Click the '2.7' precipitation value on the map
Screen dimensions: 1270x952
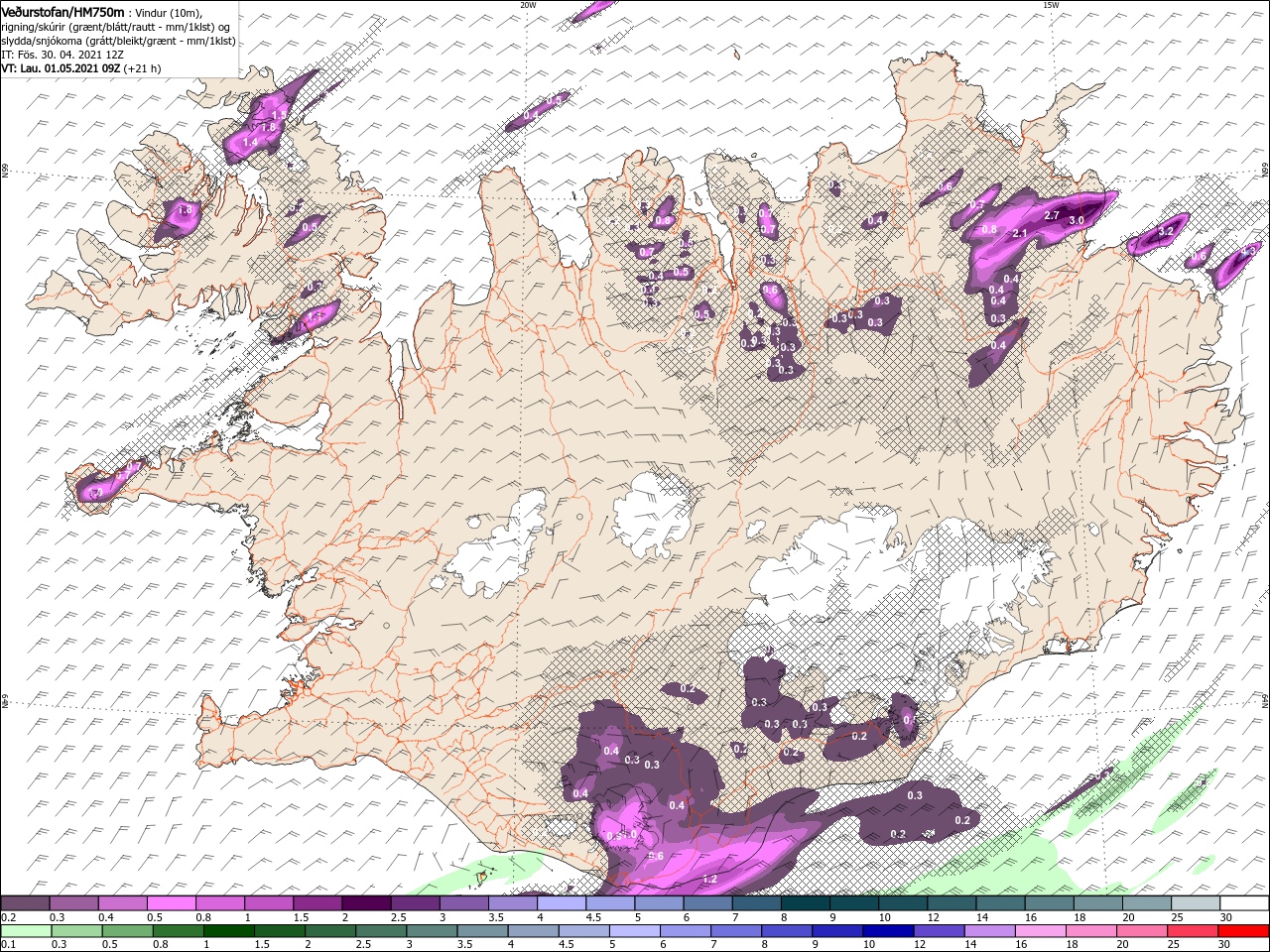click(1053, 215)
